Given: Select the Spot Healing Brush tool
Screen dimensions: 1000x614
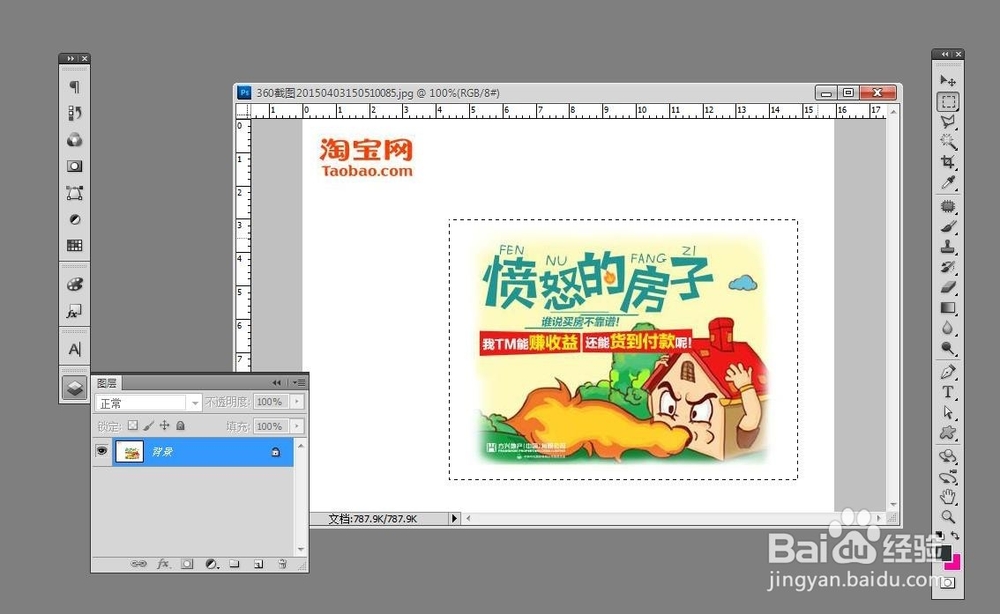Looking at the screenshot, I should 948,206.
